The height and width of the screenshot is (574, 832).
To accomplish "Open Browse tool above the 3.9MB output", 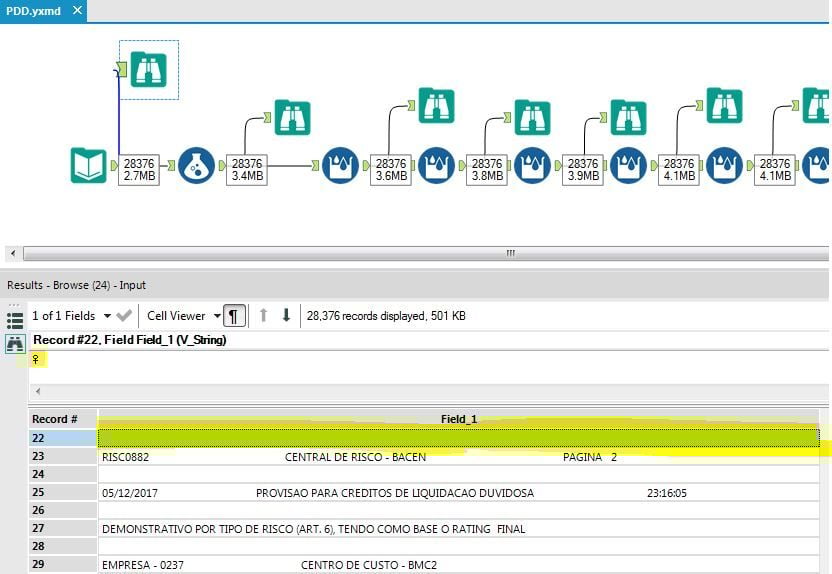I will [628, 117].
